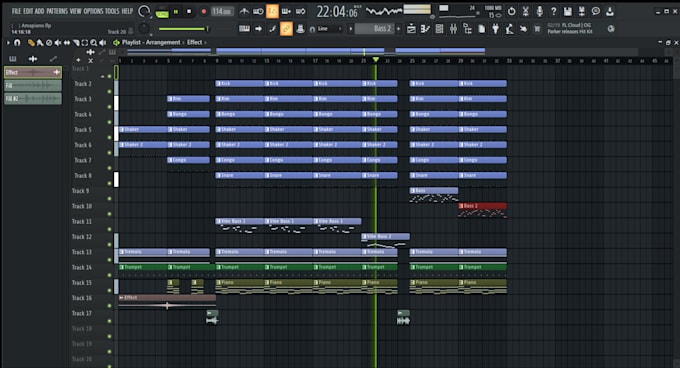Click the arrow left of pattern selector
Viewport: 680px width, 368px height.
[x=350, y=29]
